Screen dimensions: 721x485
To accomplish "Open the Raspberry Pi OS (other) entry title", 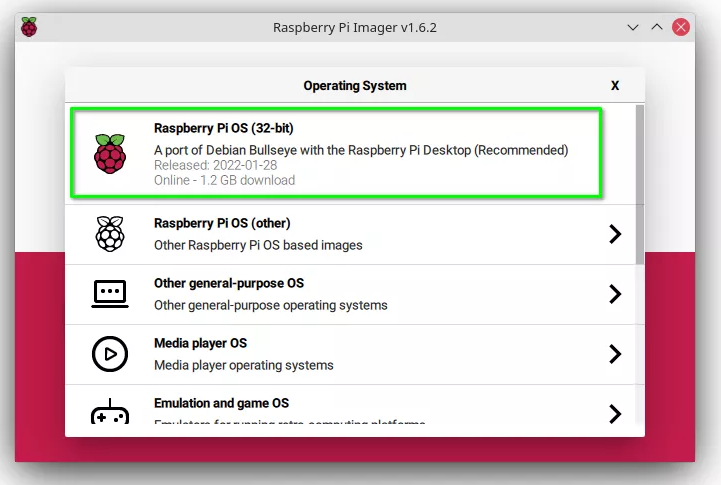I will (222, 223).
